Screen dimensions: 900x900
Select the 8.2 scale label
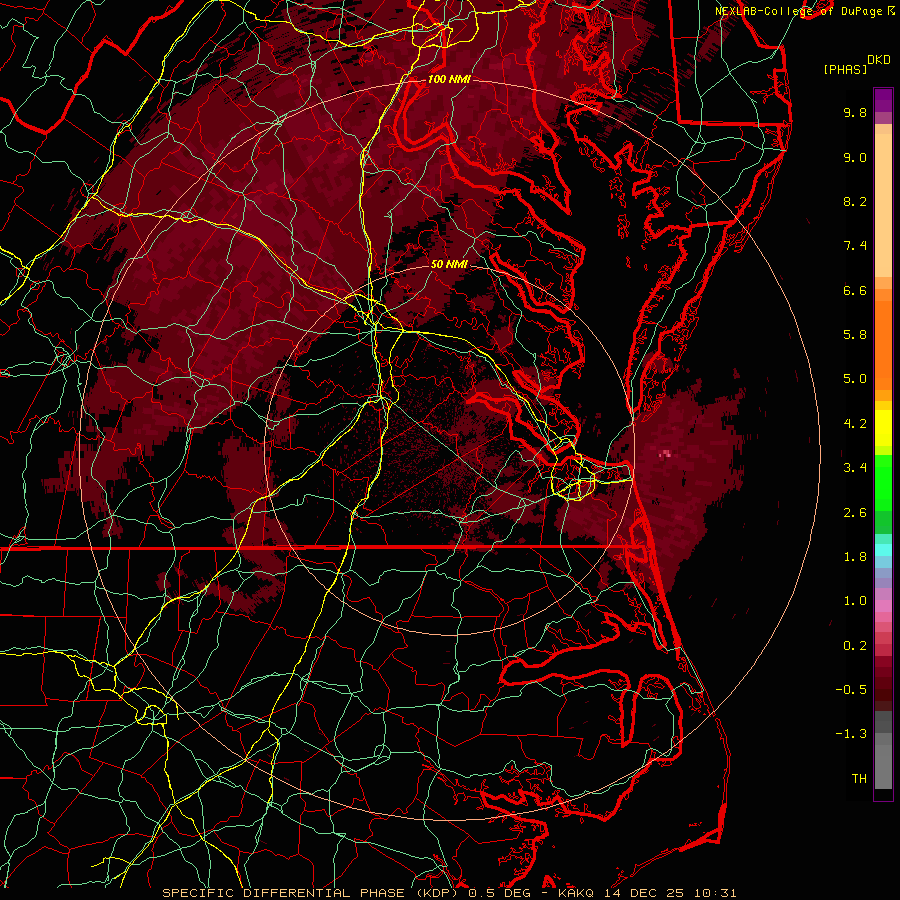pyautogui.click(x=855, y=201)
